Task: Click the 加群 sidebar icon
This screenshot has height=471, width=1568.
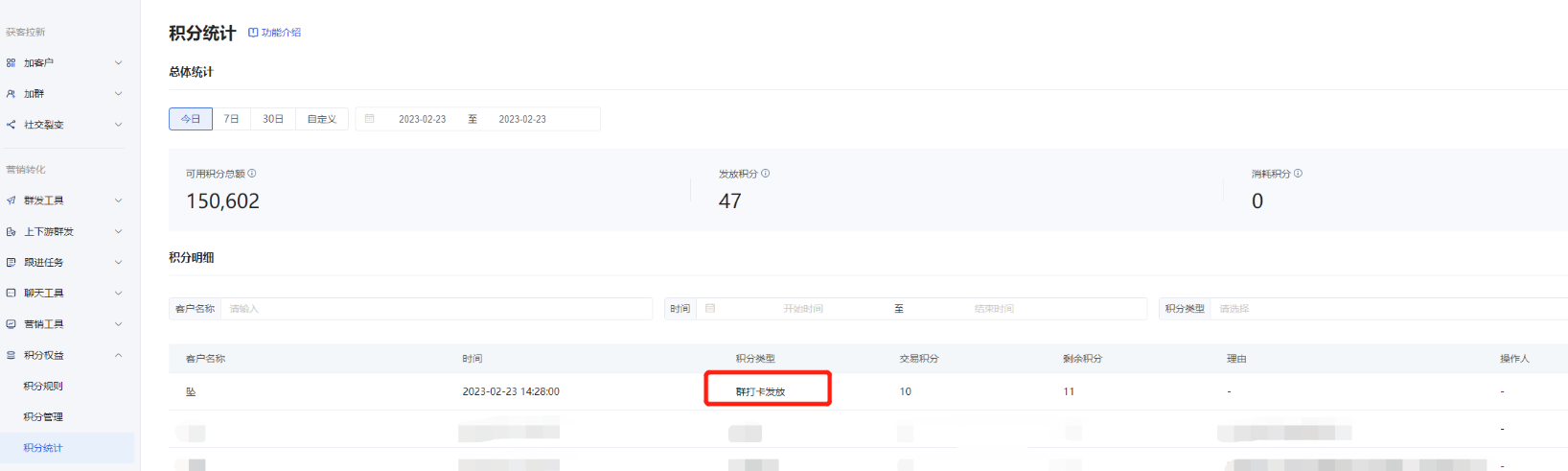Action: (x=11, y=94)
